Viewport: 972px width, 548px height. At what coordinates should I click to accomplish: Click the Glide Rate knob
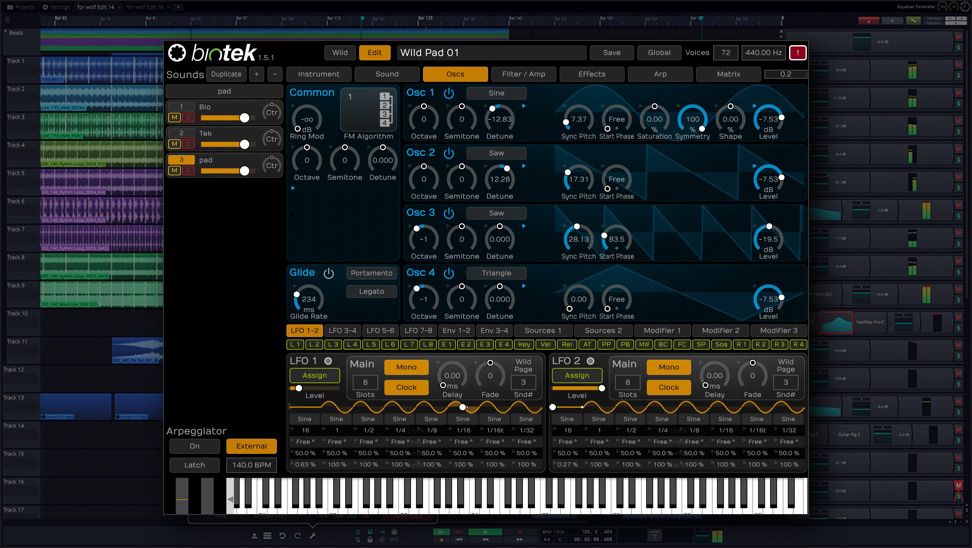coord(308,299)
